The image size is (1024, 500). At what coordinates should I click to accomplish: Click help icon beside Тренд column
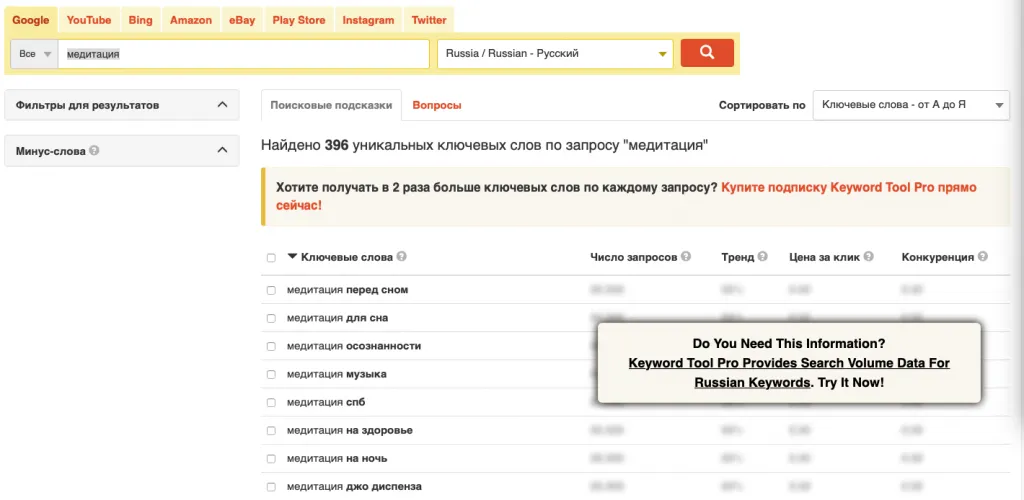[763, 257]
